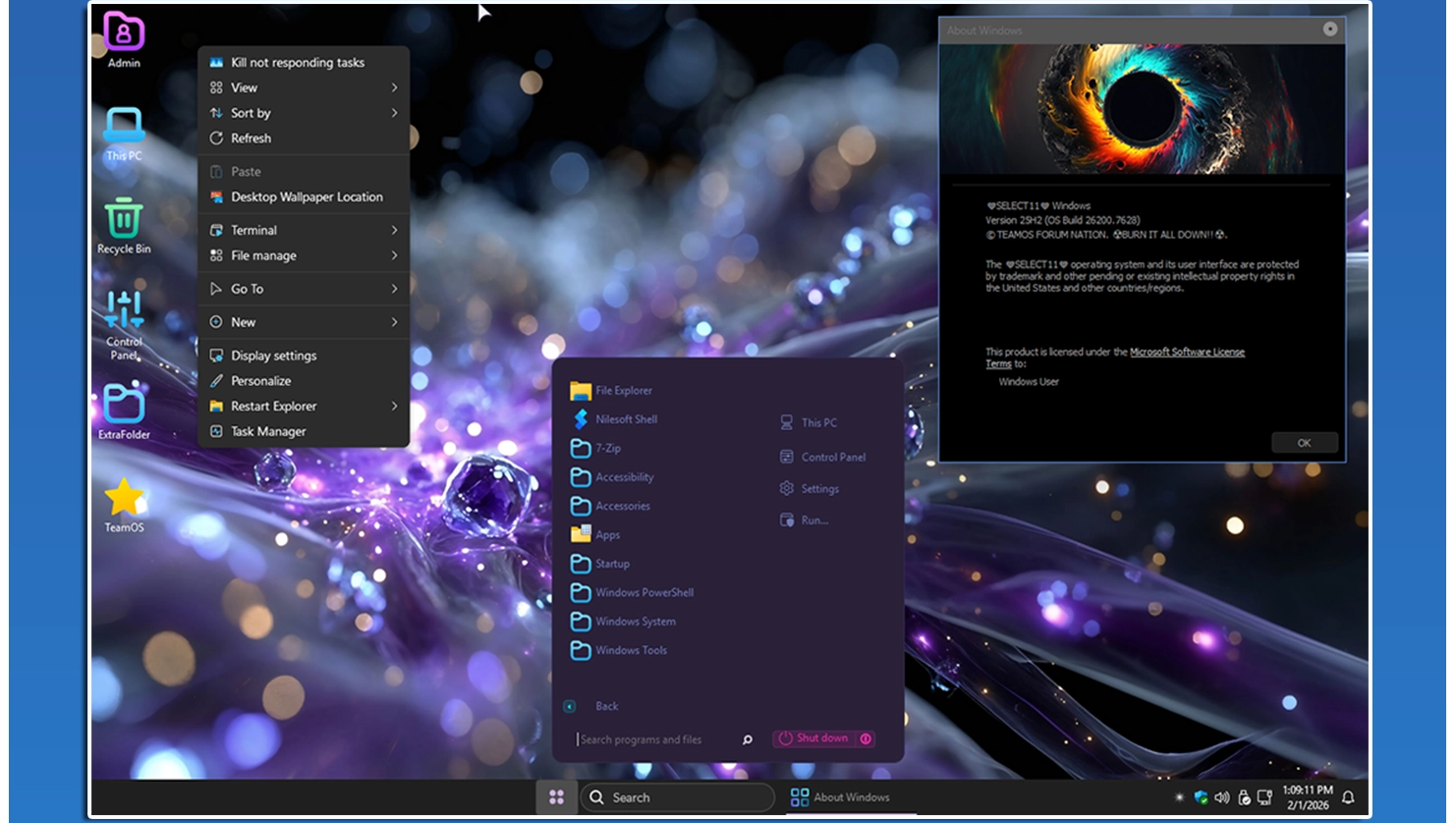Open shut down options arrow
Image resolution: width=1456 pixels, height=823 pixels.
pyautogui.click(x=866, y=739)
